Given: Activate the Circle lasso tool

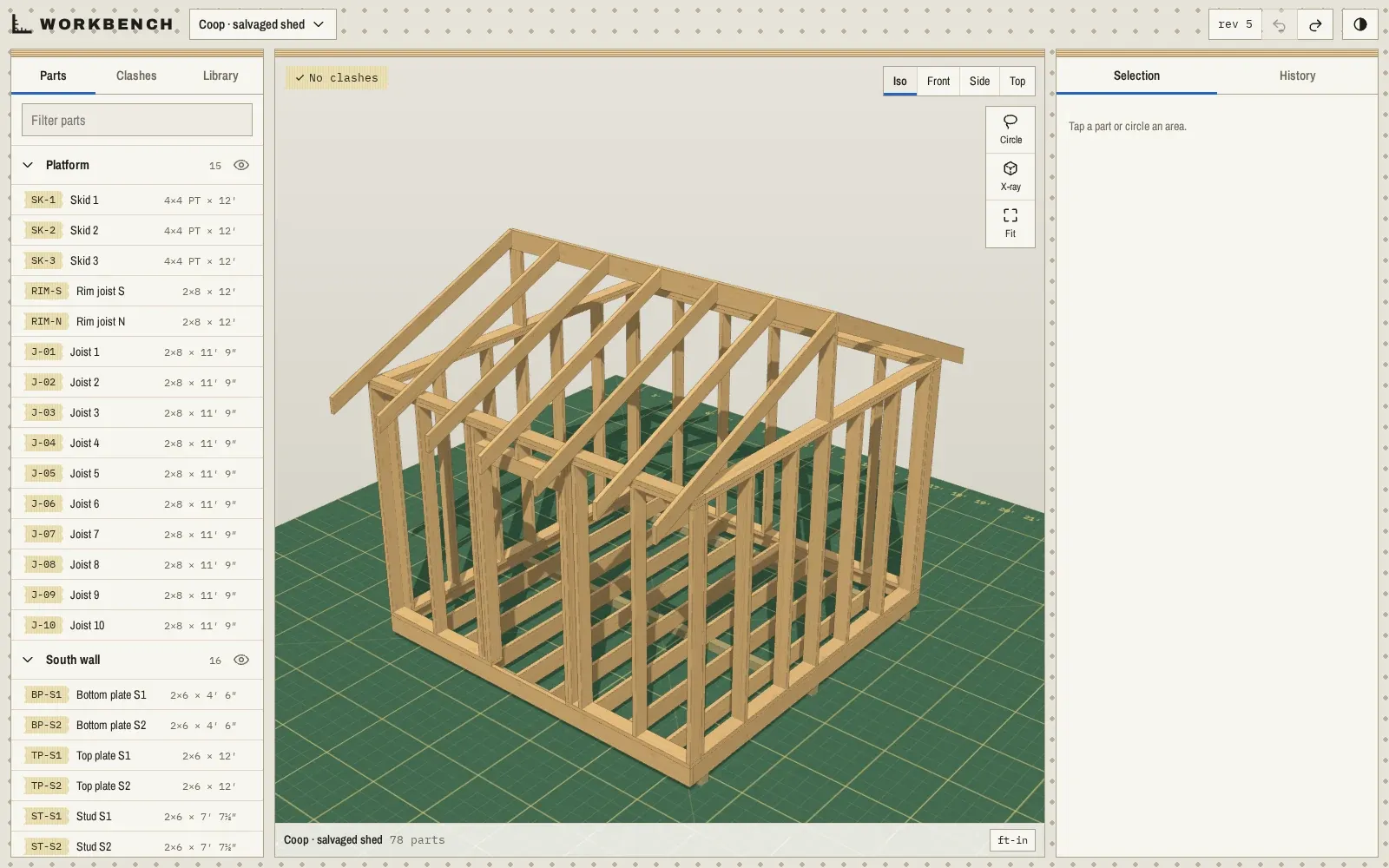Looking at the screenshot, I should pyautogui.click(x=1010, y=129).
